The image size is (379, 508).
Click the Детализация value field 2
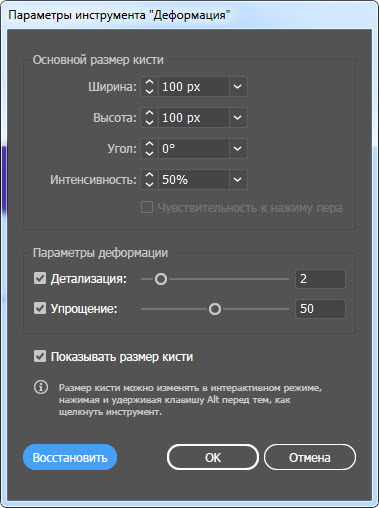point(320,279)
